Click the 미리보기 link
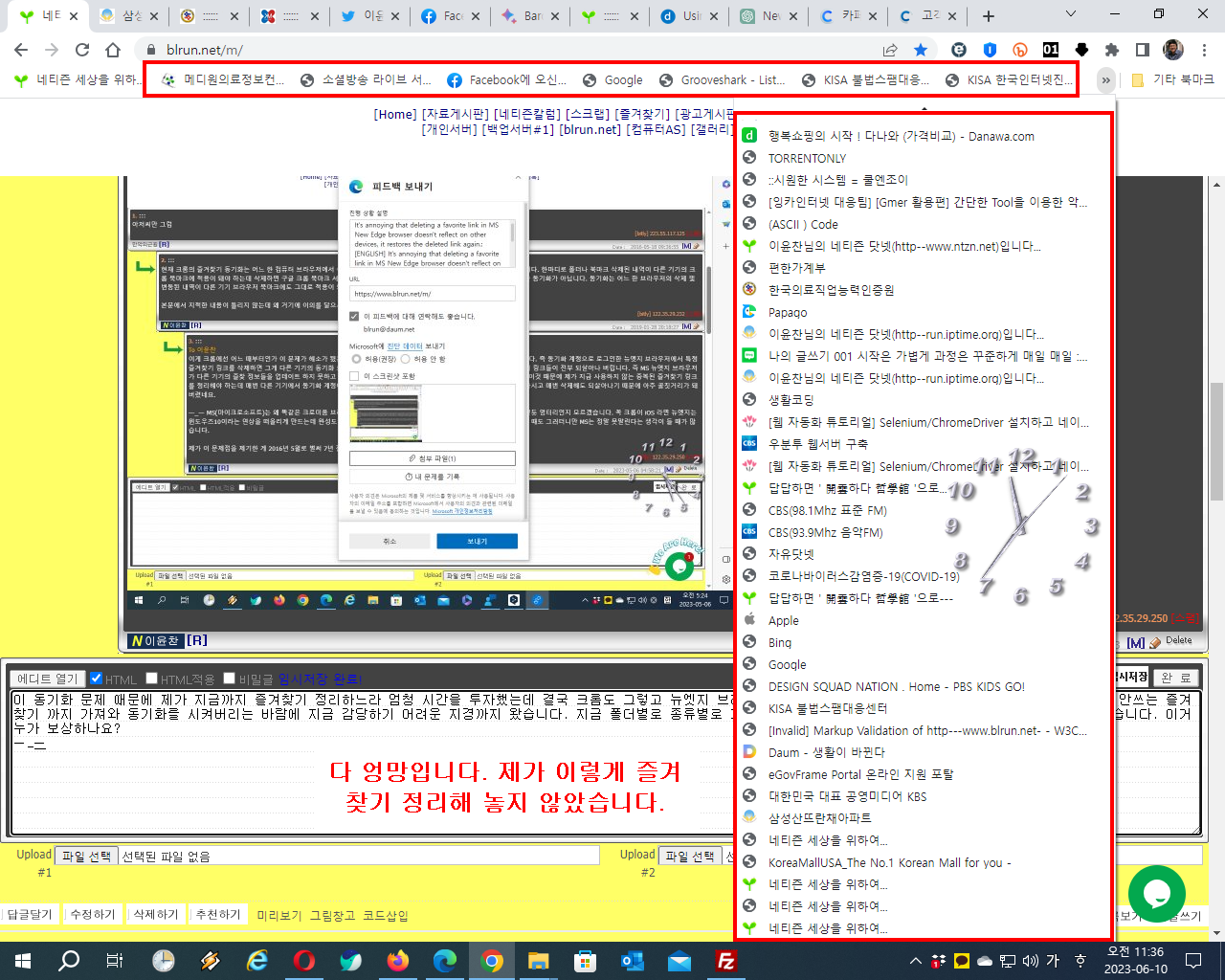The height and width of the screenshot is (980, 1225). [278, 916]
